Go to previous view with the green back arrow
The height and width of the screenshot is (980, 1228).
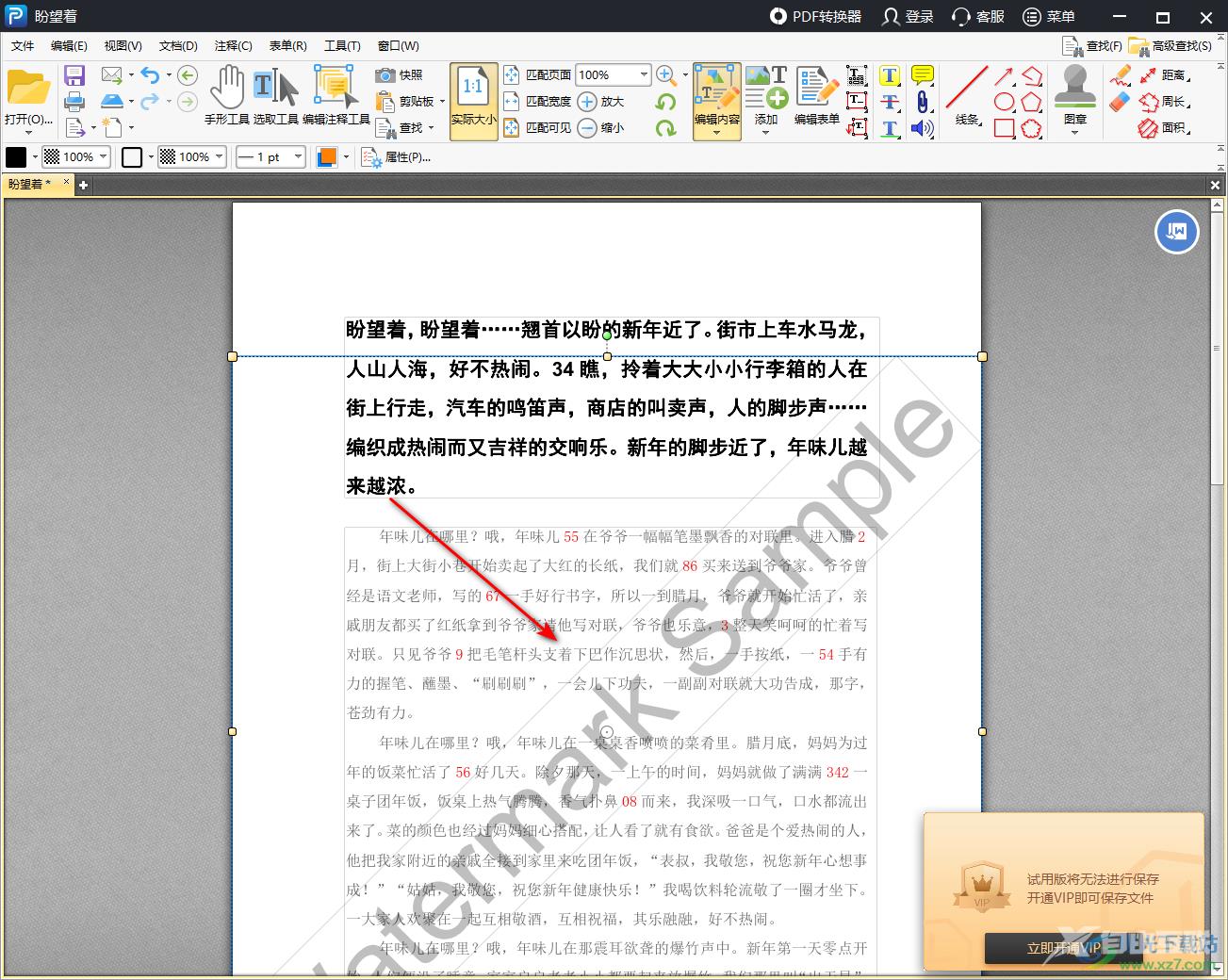188,75
